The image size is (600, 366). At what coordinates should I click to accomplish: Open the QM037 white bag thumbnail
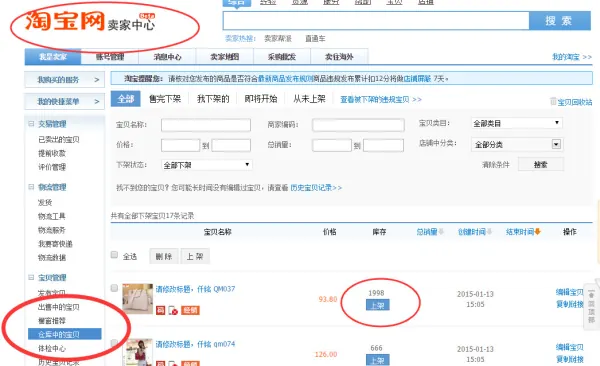click(137, 299)
